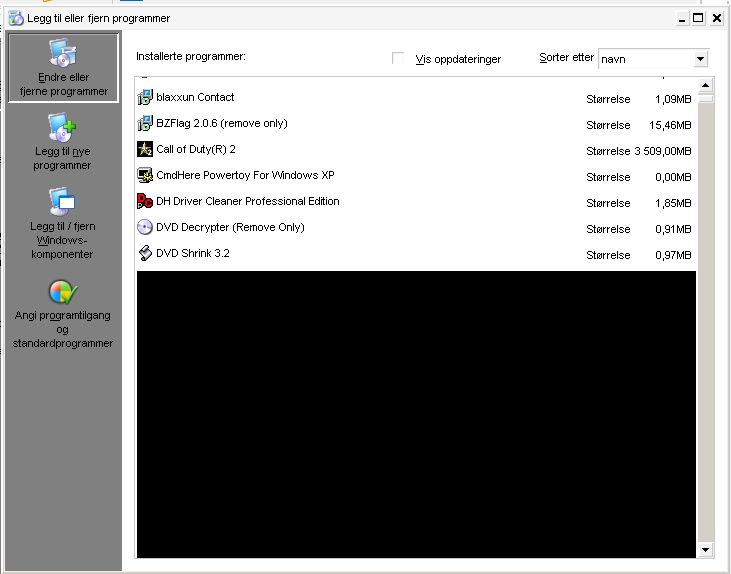Screen dimensions: 731x574
Task: Click the DVD Decrypter disc icon
Action: pos(145,227)
